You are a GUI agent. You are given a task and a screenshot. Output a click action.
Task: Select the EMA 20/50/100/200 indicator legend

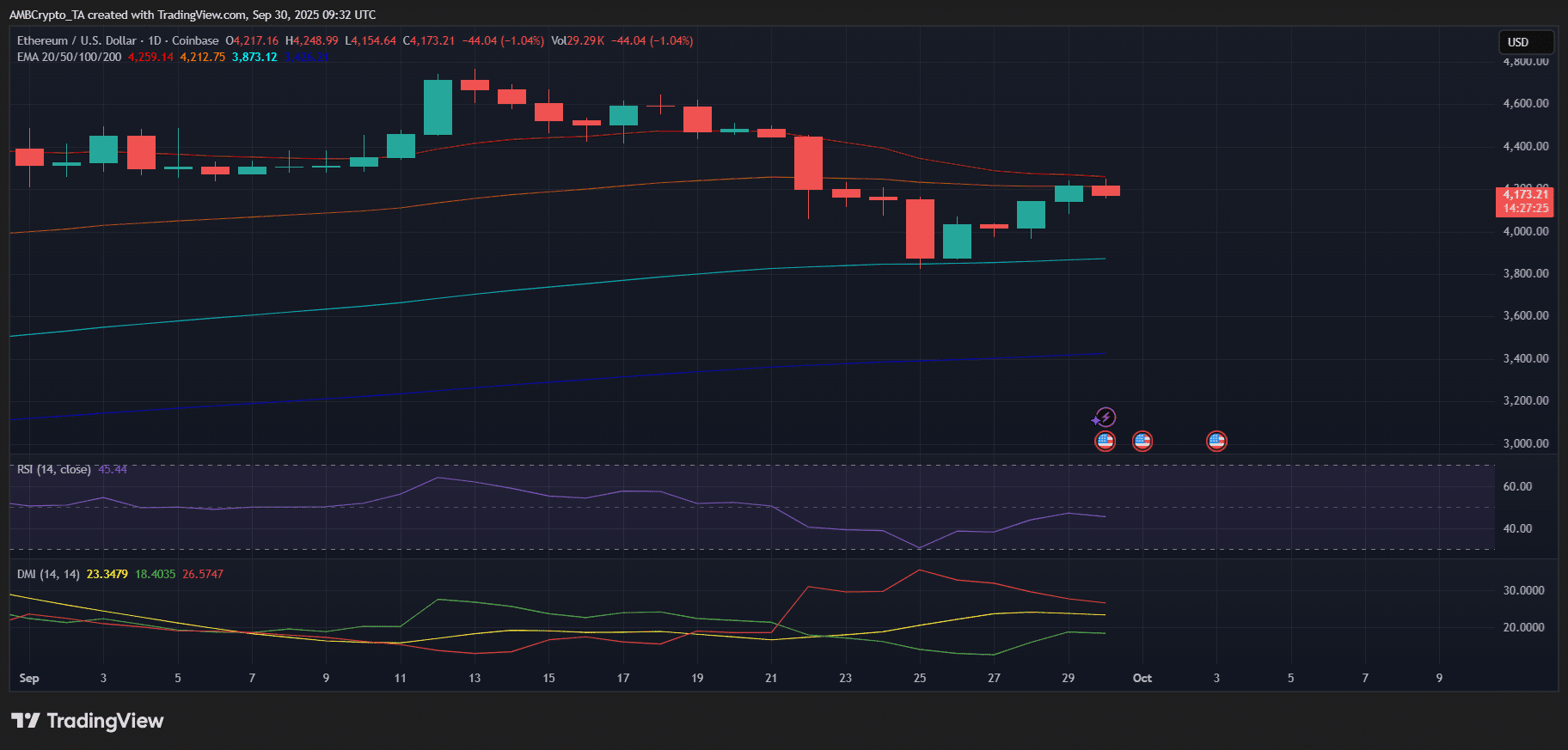[70, 57]
